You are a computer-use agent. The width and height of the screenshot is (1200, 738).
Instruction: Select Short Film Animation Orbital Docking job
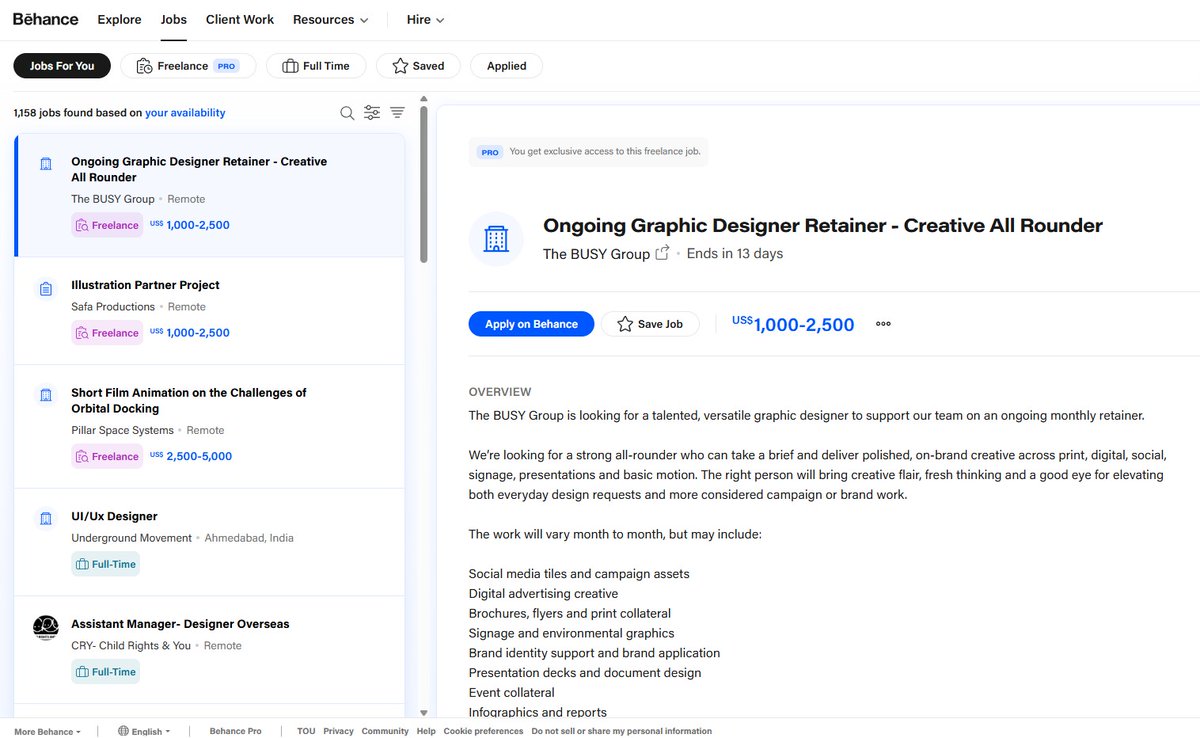(189, 400)
